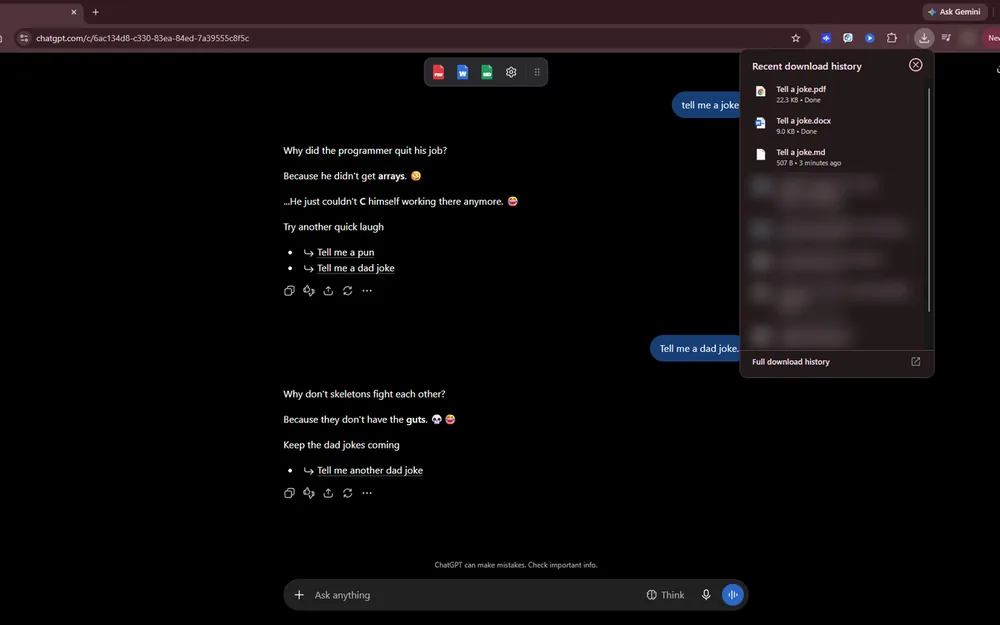This screenshot has height=625, width=1000.
Task: Regenerate the programmer joke response
Action: [348, 291]
